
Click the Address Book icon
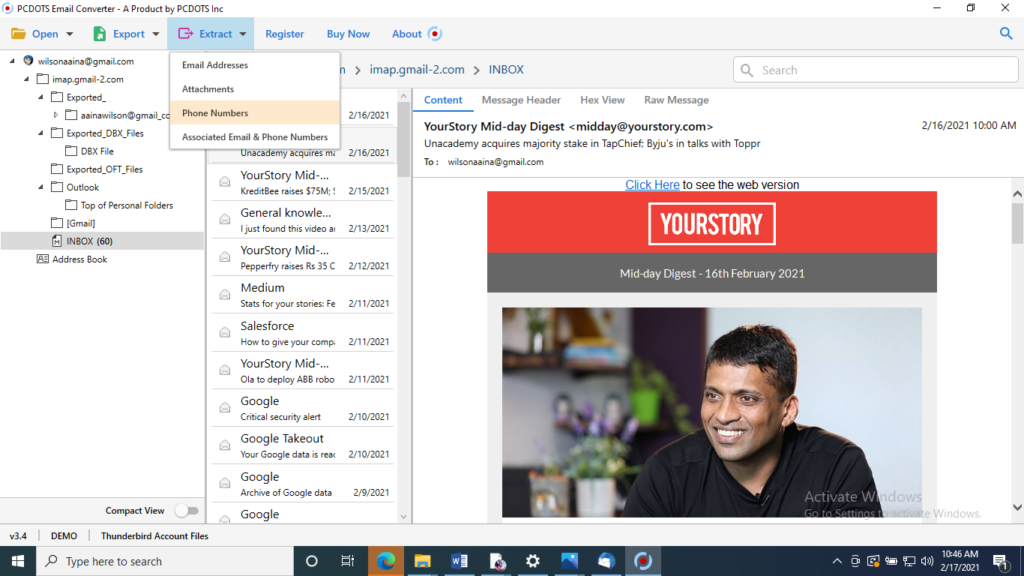[42, 259]
